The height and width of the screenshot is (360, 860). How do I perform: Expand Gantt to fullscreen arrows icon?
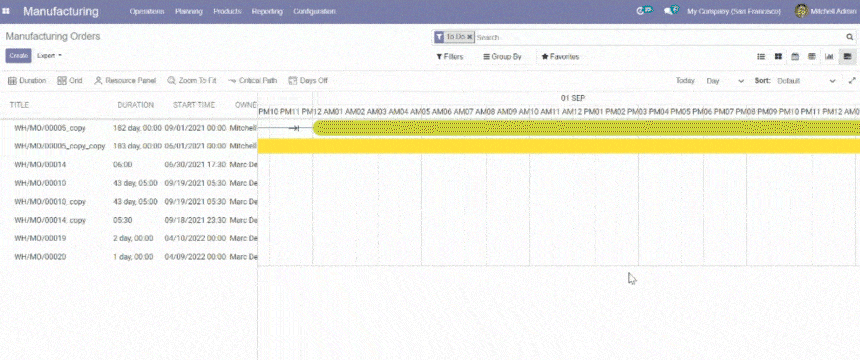pos(852,81)
